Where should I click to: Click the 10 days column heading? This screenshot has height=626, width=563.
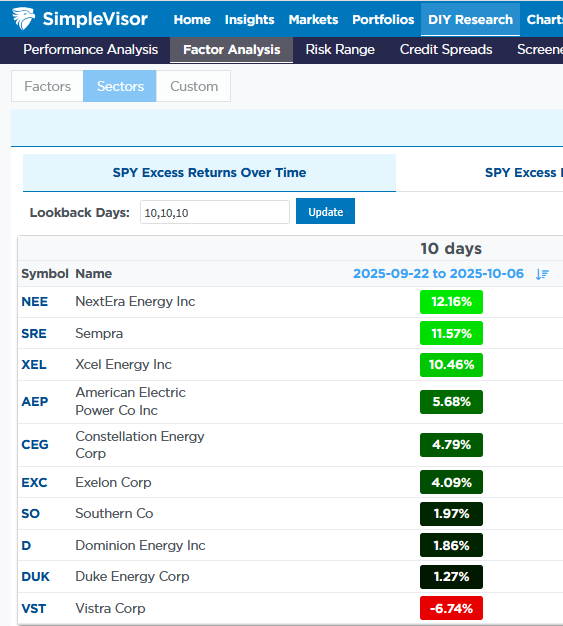(x=451, y=249)
